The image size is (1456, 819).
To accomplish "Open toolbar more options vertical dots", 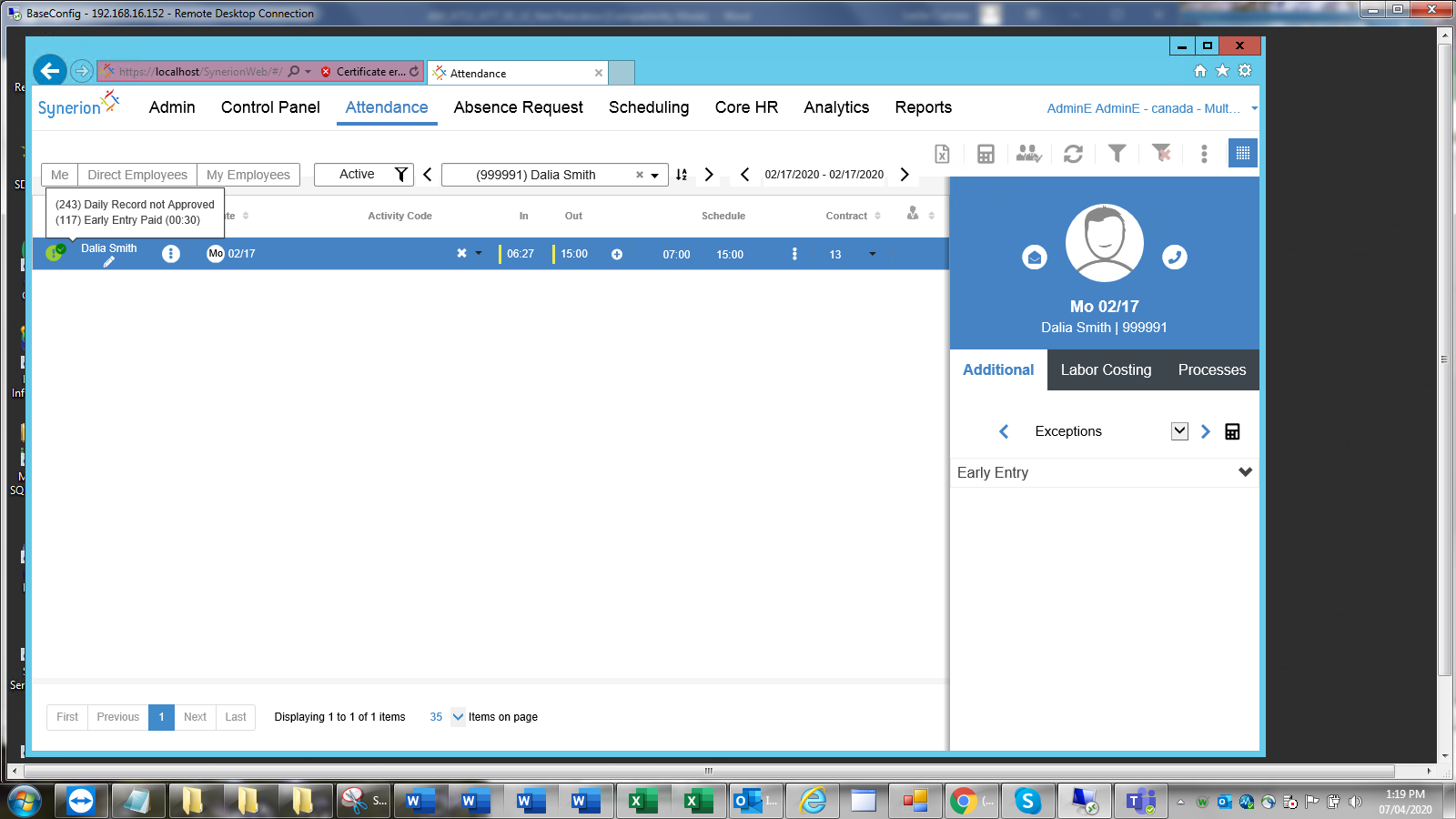I will pos(1204,154).
